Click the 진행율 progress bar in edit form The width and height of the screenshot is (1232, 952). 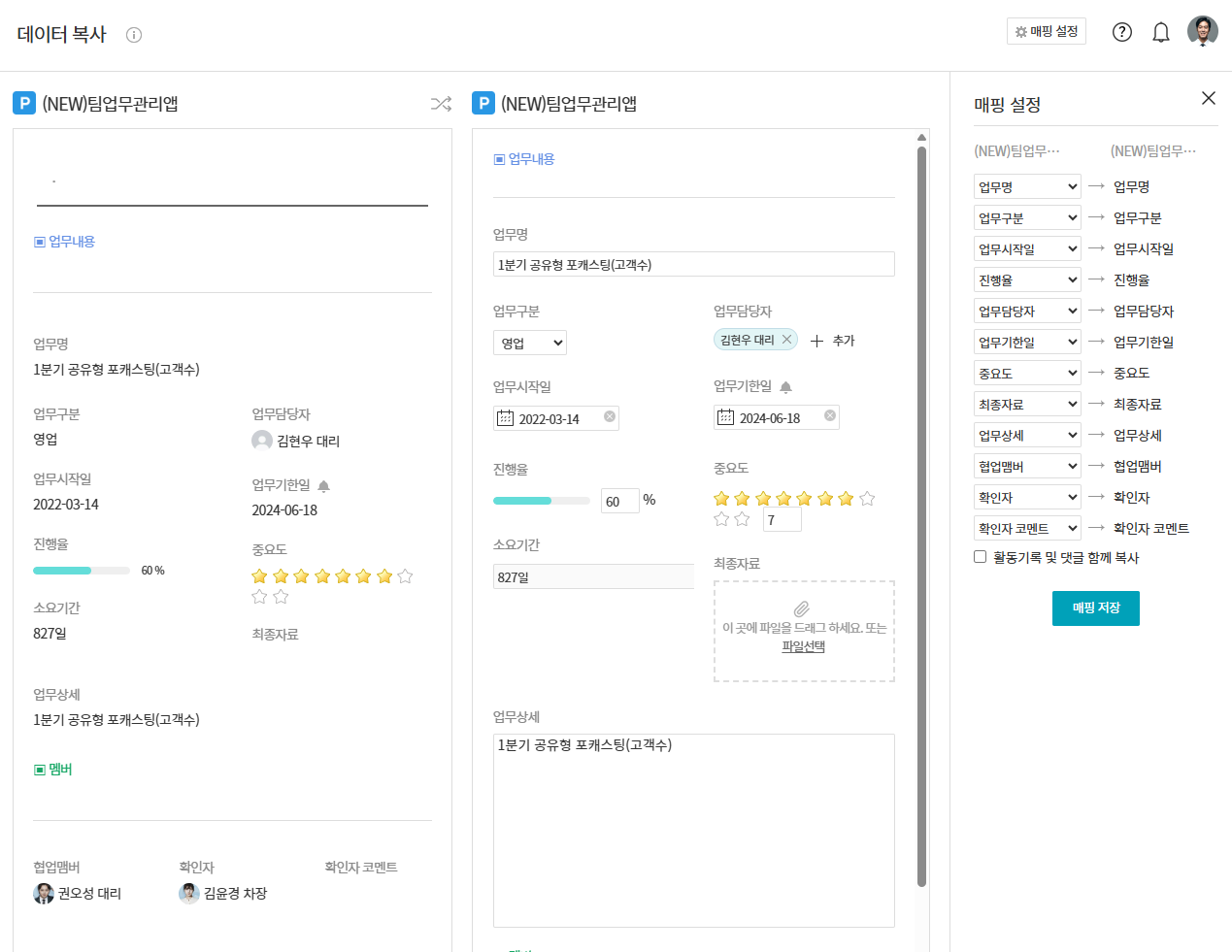(541, 501)
